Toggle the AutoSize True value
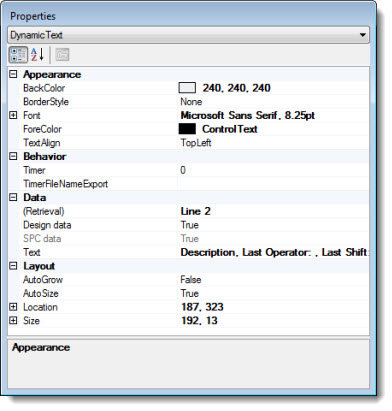Screen dimensions: 392x411 (x=273, y=293)
